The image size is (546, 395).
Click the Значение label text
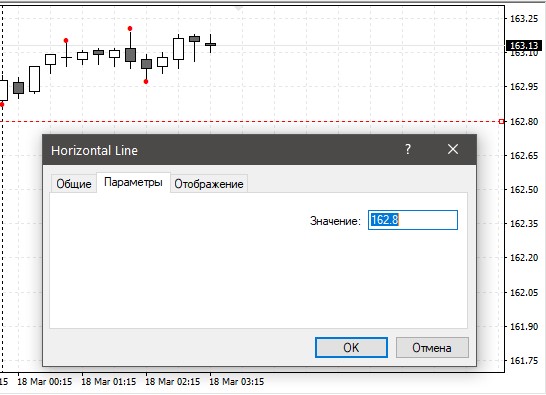pos(335,221)
